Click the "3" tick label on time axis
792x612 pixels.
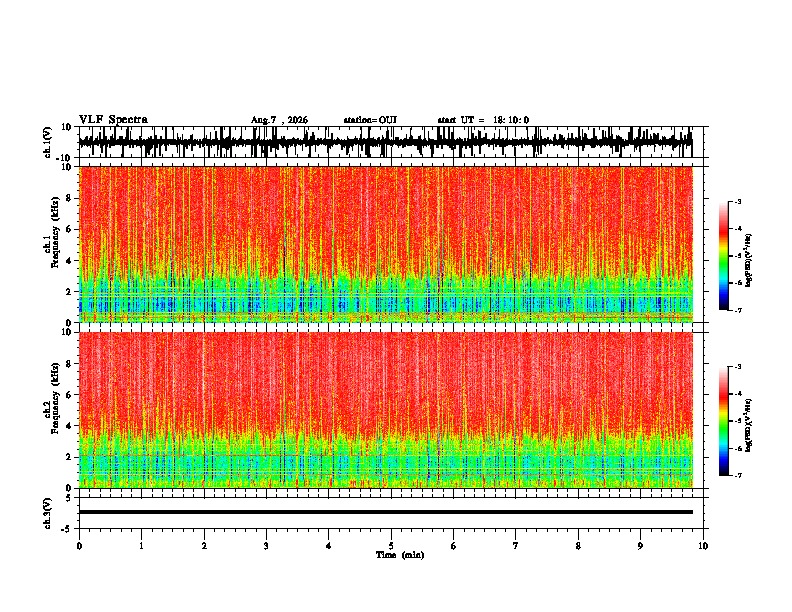point(266,546)
